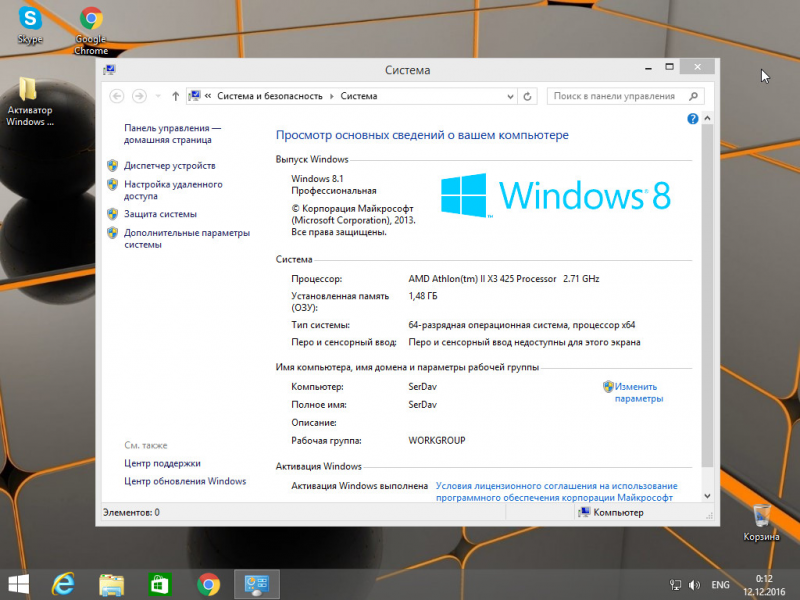Open the clock showing 0:12 12.12.2016

click(764, 585)
